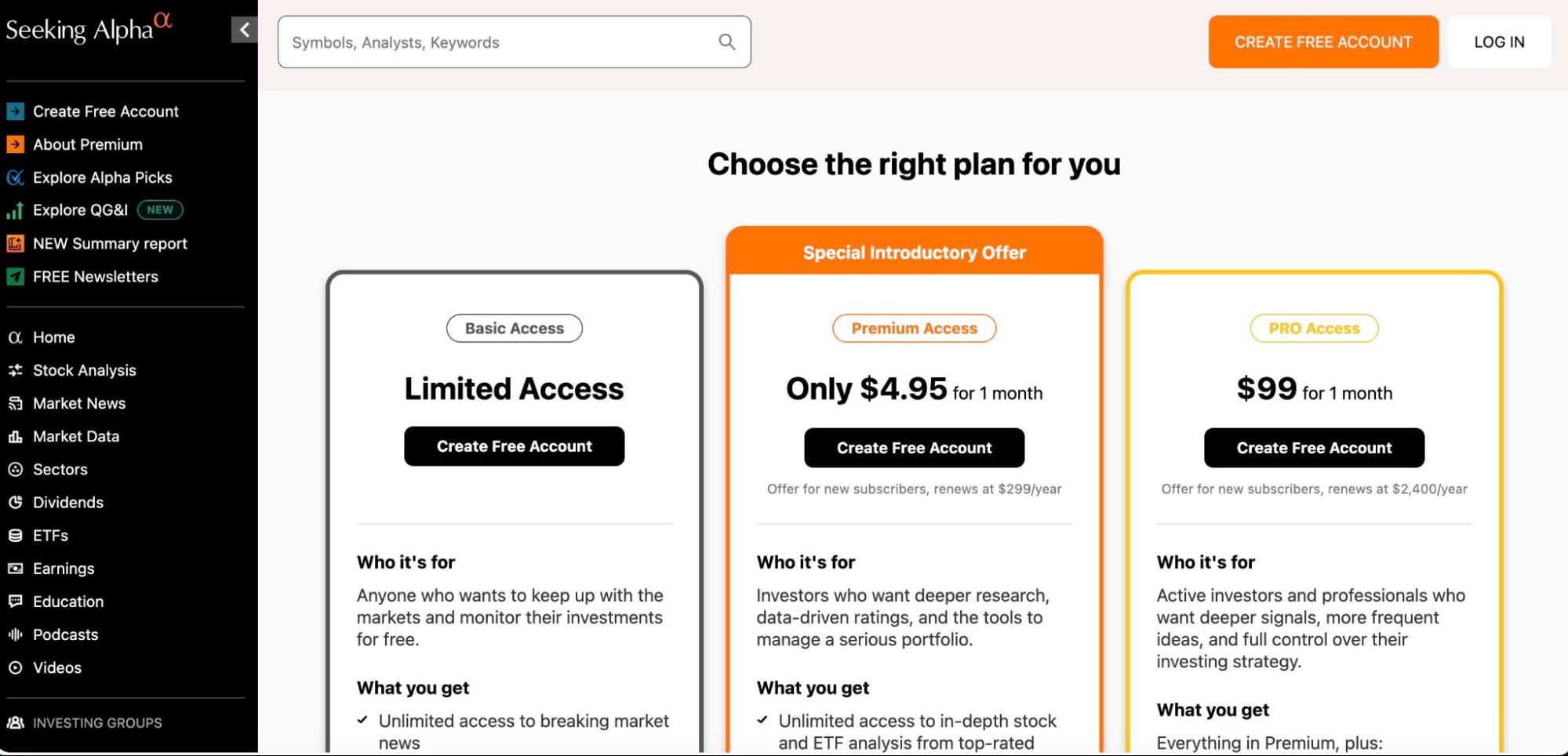This screenshot has width=1568, height=756.
Task: Click the Market Data bar chart icon
Action: (x=15, y=436)
